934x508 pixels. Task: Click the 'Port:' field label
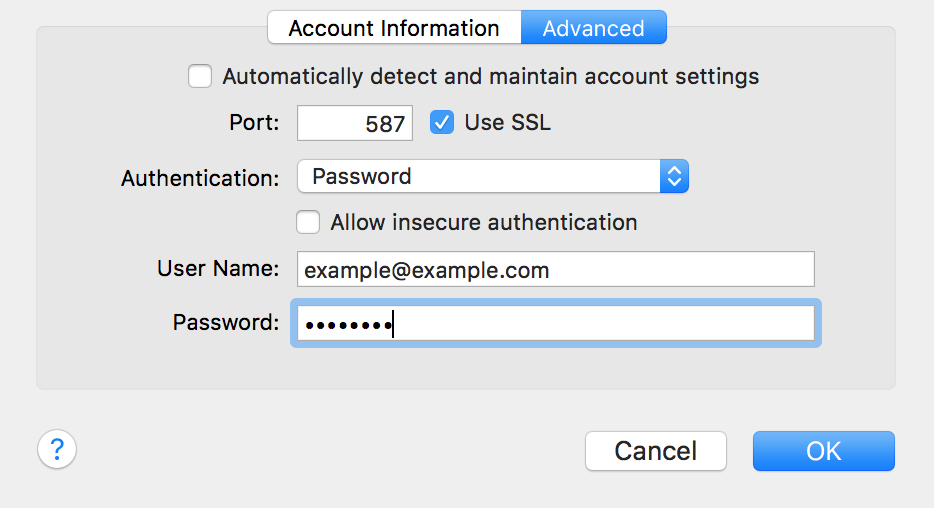(254, 123)
